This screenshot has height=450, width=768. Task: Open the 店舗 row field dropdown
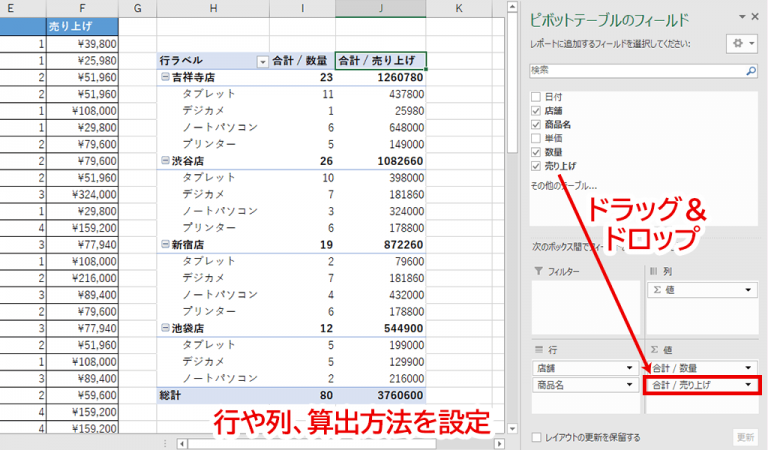click(x=629, y=368)
